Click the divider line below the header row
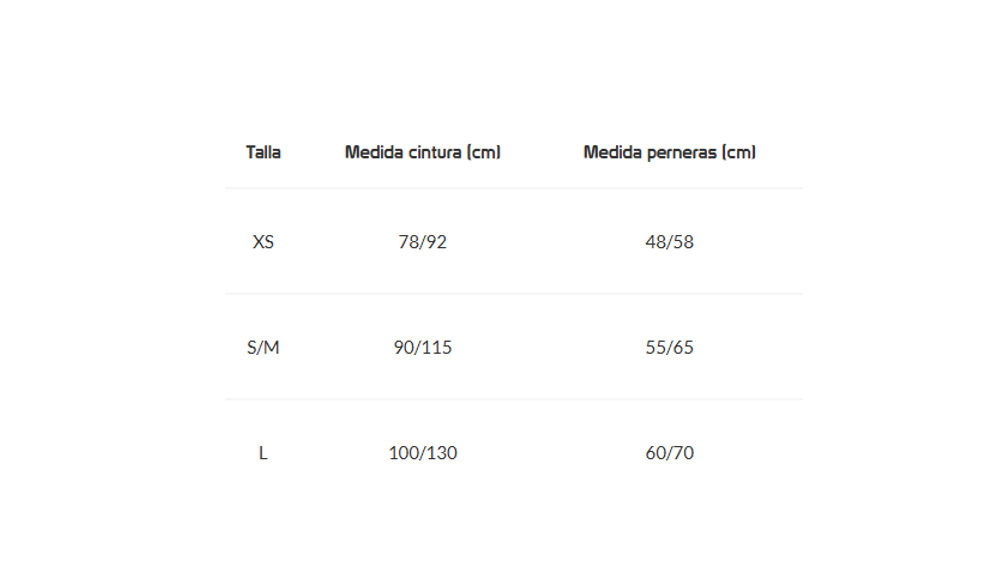The image size is (985, 578). (514, 188)
